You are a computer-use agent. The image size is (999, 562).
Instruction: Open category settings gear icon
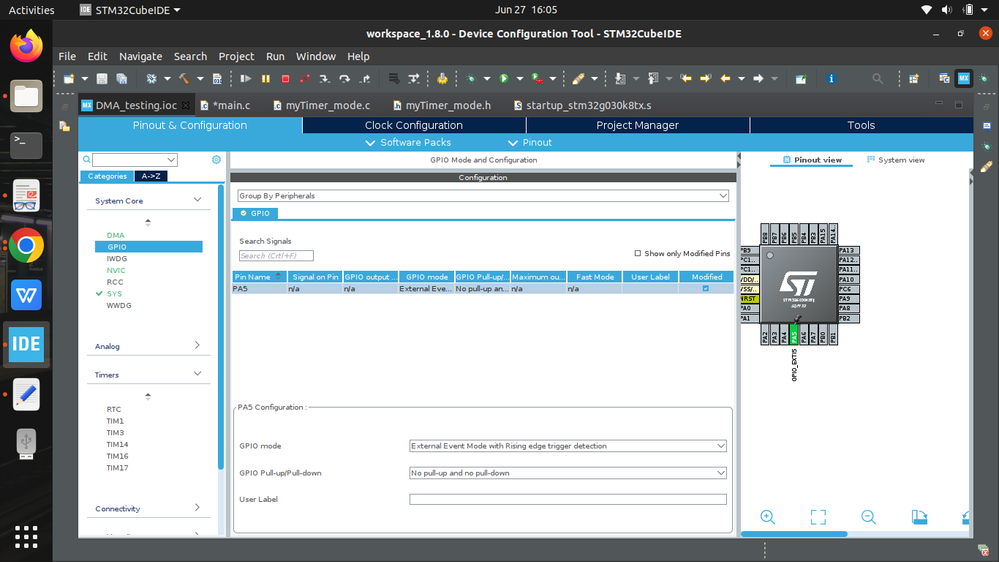point(217,160)
